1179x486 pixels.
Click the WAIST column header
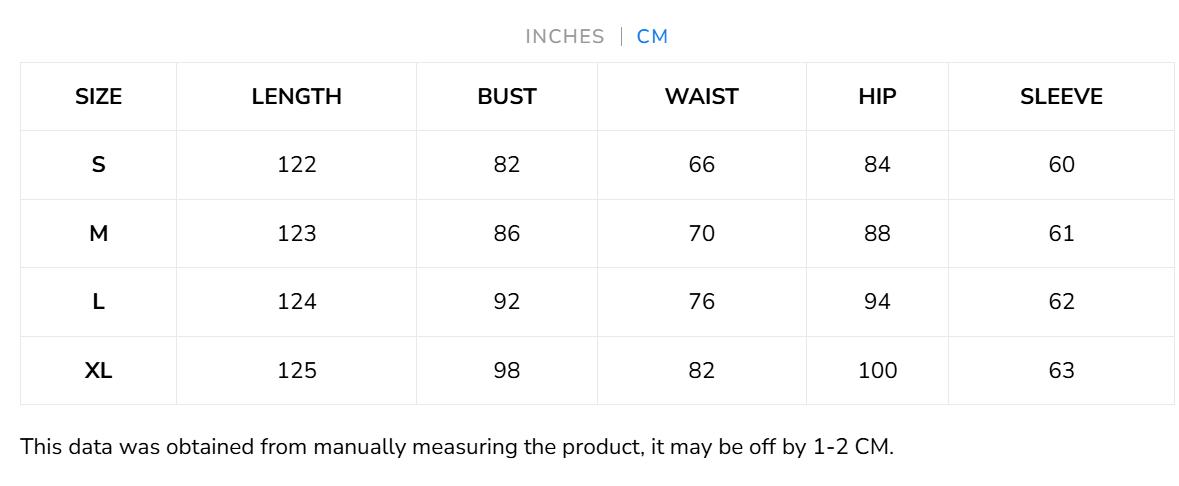click(x=701, y=97)
